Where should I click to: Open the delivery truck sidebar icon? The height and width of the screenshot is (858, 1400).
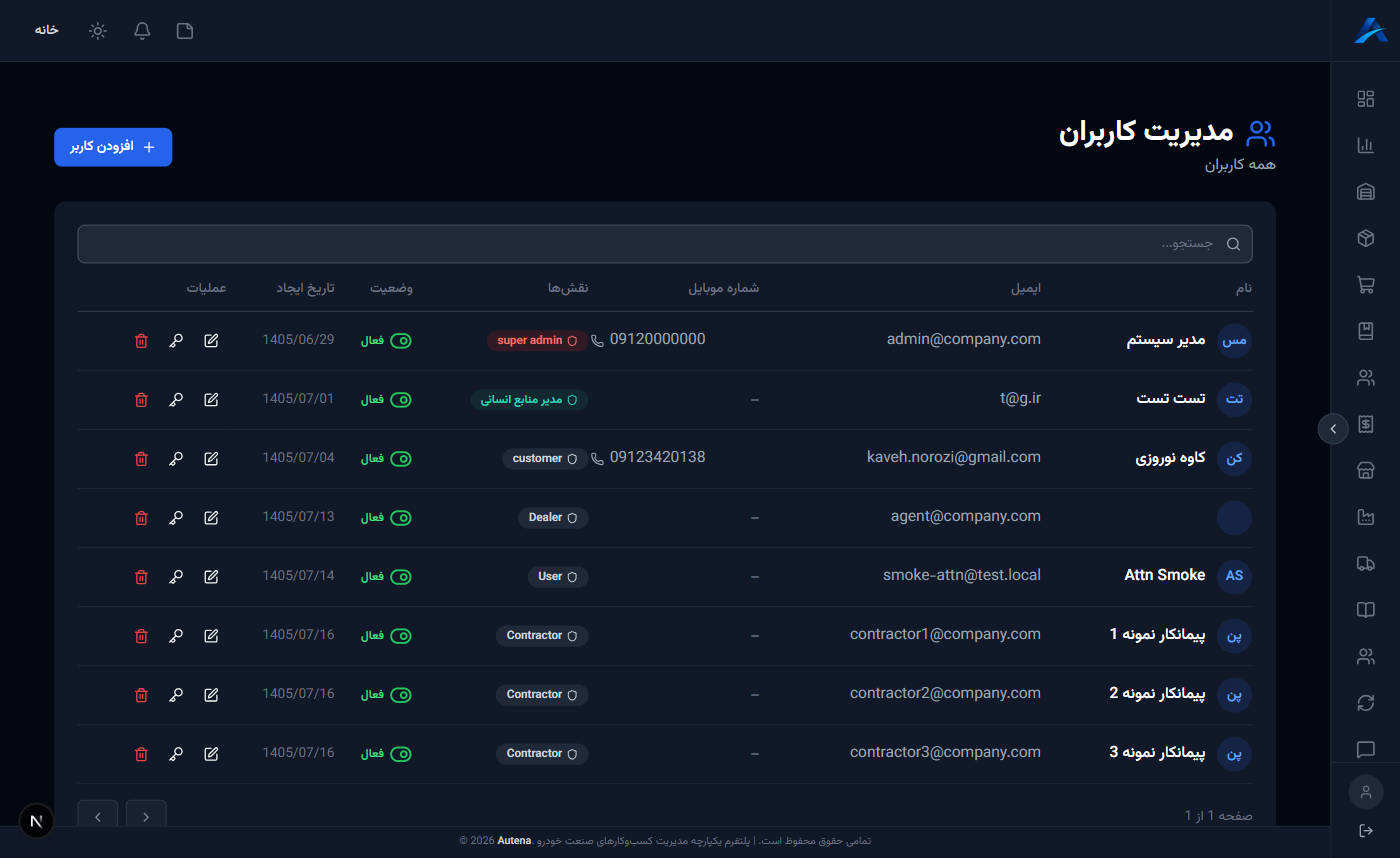(1365, 564)
